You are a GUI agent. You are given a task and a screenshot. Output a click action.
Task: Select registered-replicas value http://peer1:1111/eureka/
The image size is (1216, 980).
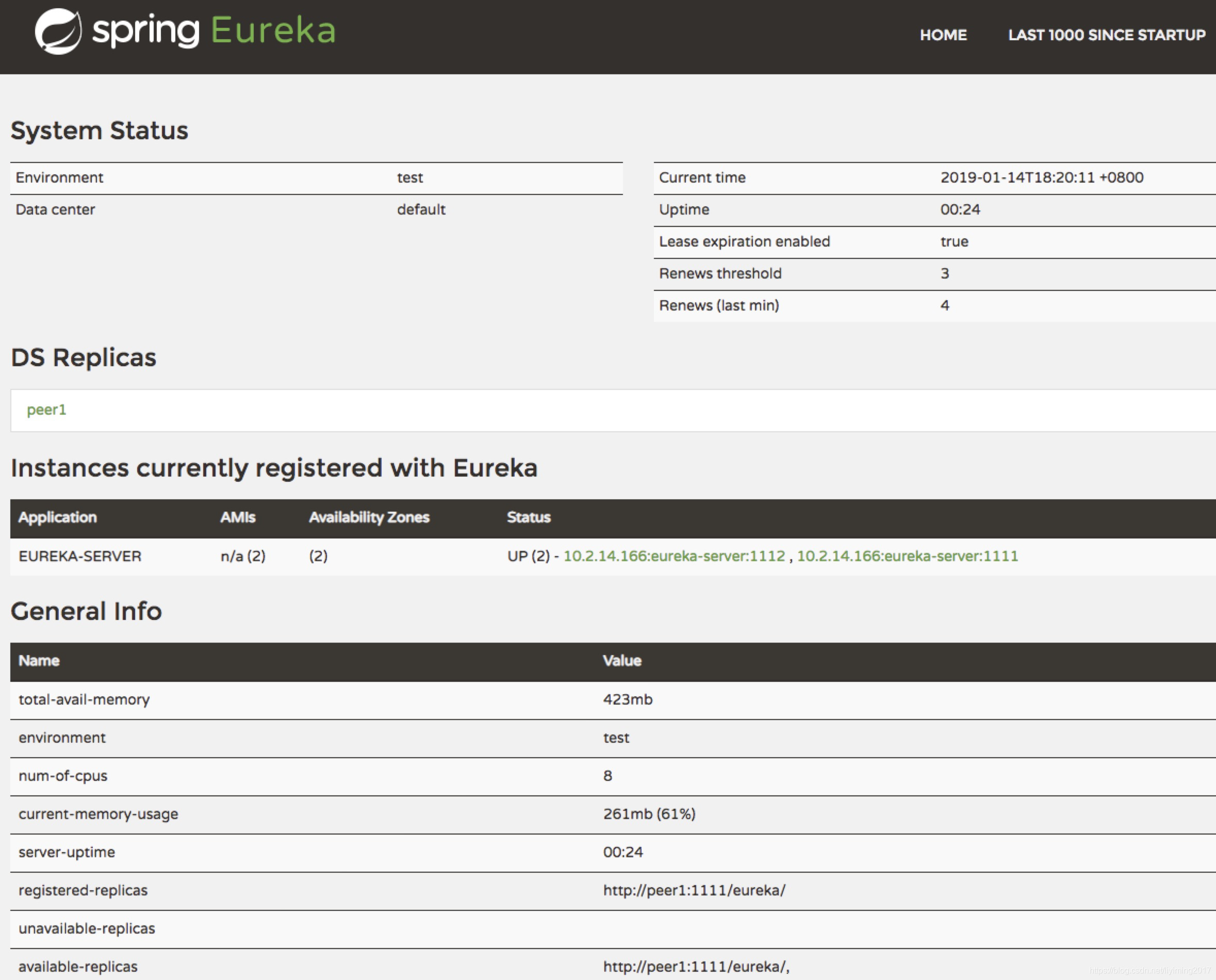tap(694, 890)
